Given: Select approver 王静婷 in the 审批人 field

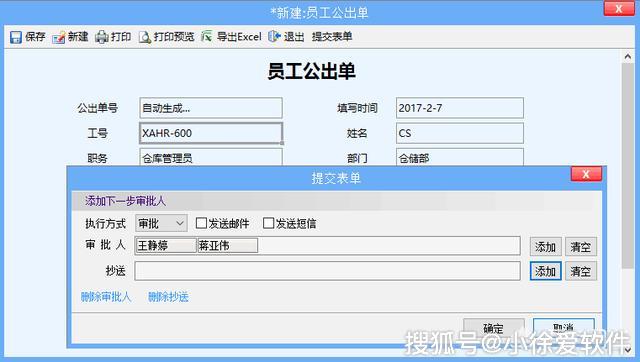Looking at the screenshot, I should tap(166, 245).
